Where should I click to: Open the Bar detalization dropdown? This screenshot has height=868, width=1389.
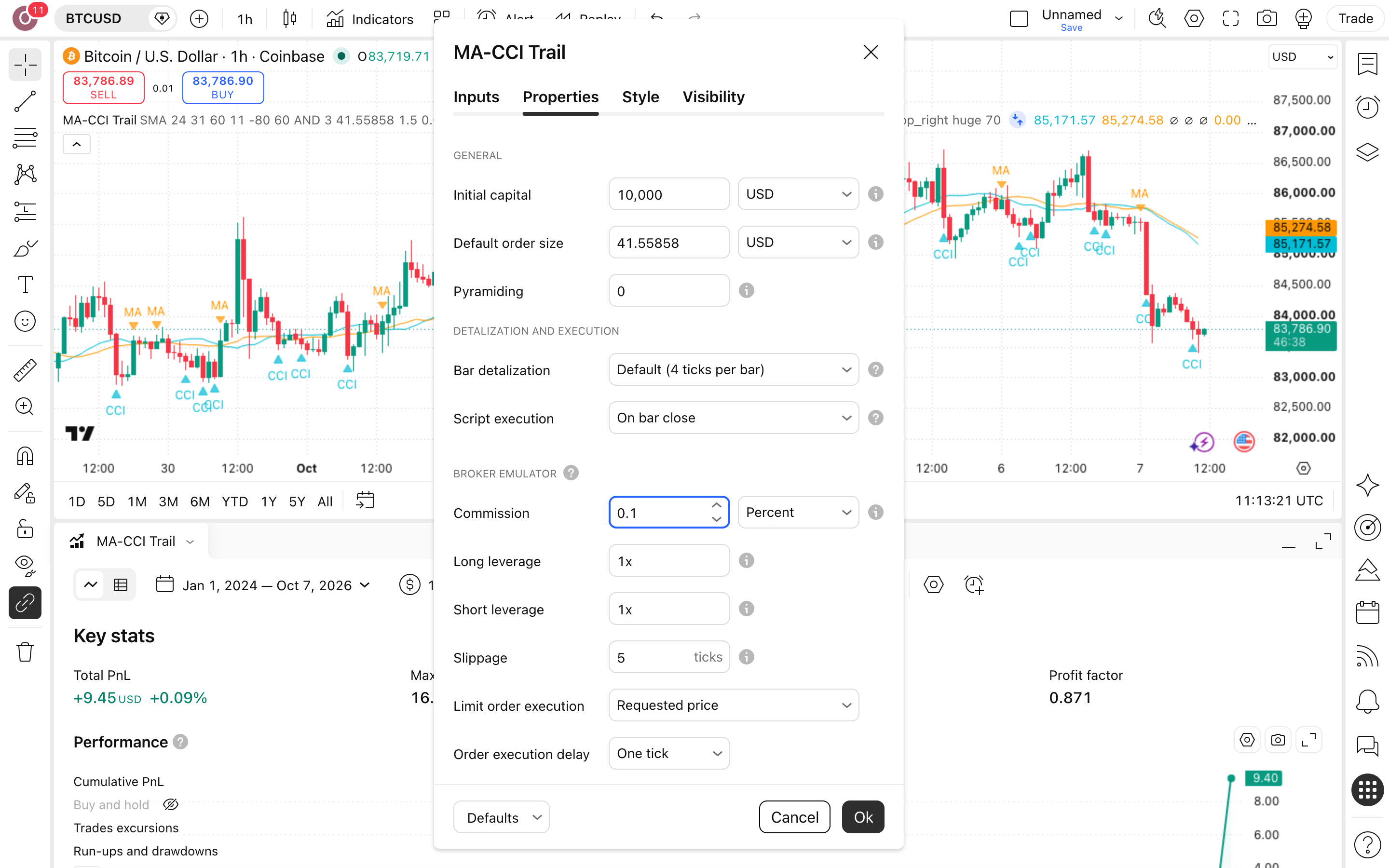point(734,370)
